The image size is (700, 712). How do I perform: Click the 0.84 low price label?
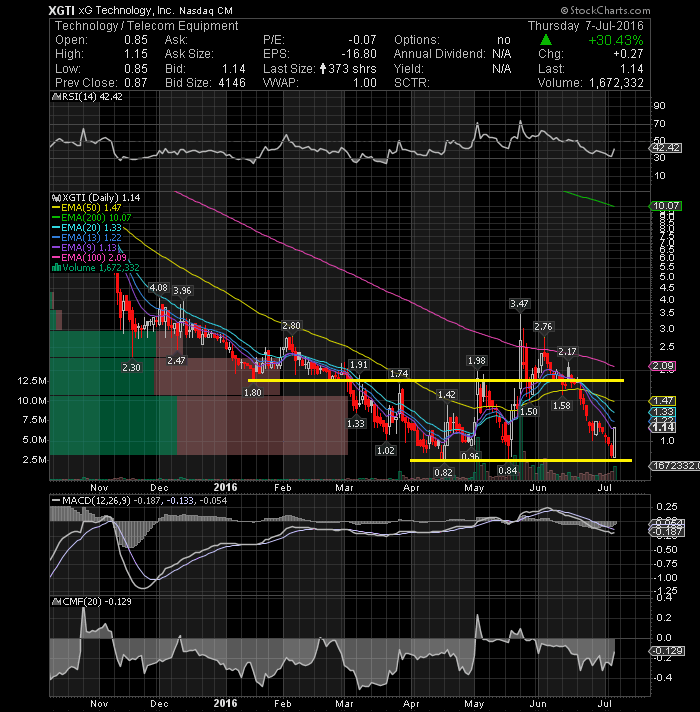pyautogui.click(x=508, y=471)
